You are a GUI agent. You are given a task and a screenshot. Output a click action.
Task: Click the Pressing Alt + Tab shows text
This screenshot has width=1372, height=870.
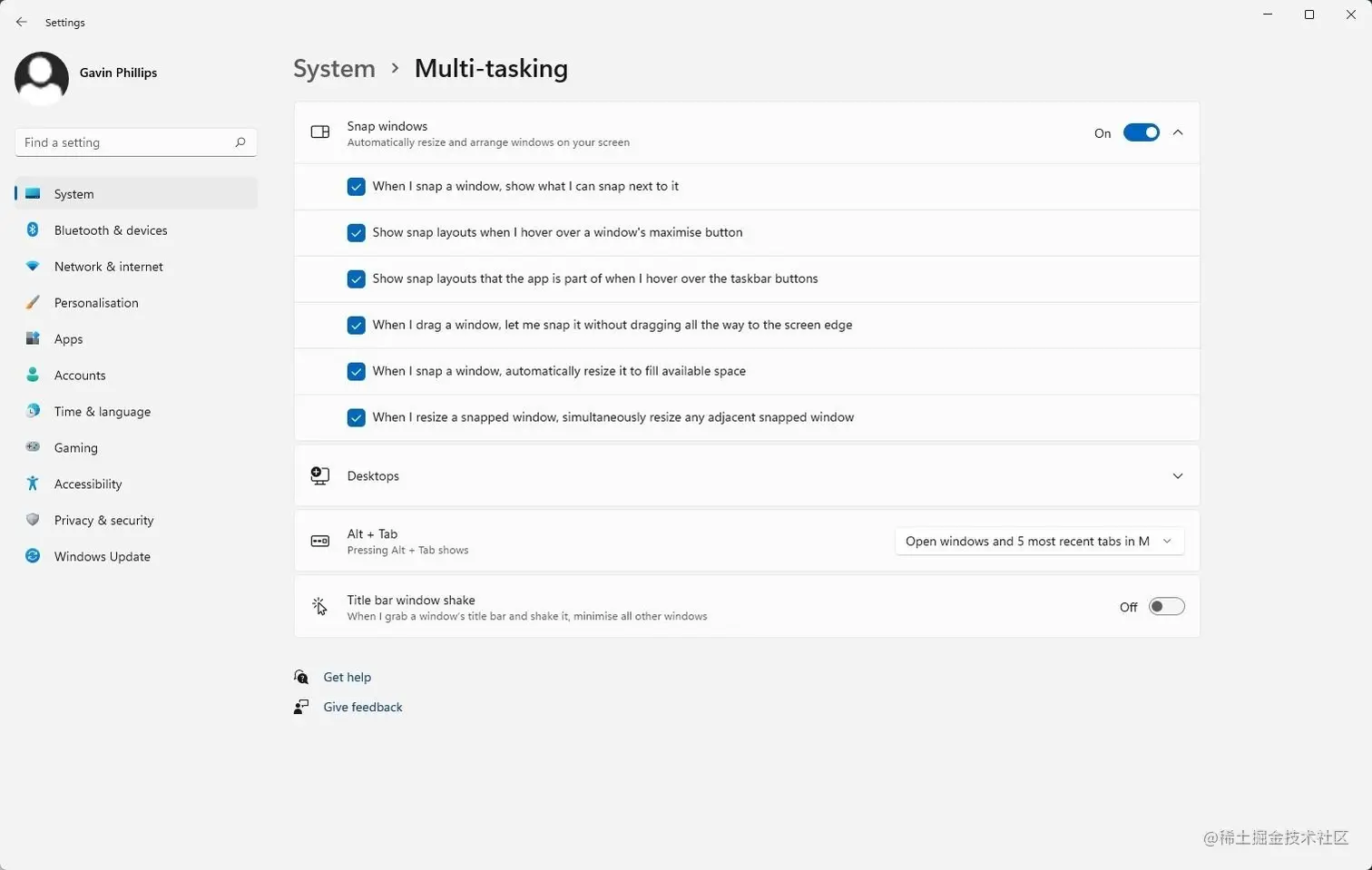click(x=407, y=551)
